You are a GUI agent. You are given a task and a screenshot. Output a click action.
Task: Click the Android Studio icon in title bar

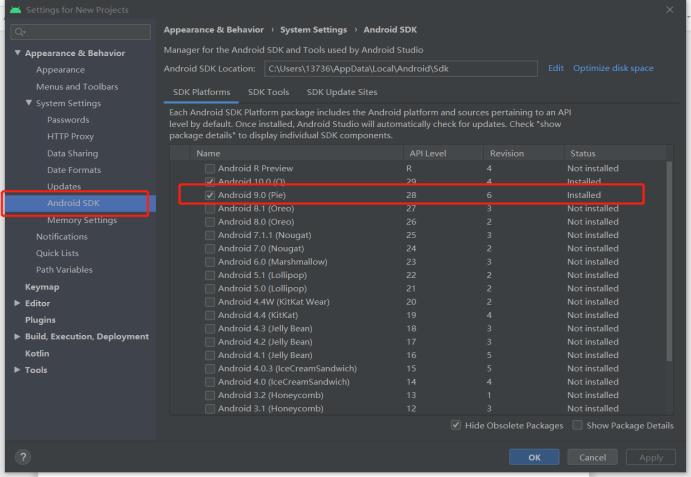[15, 9]
